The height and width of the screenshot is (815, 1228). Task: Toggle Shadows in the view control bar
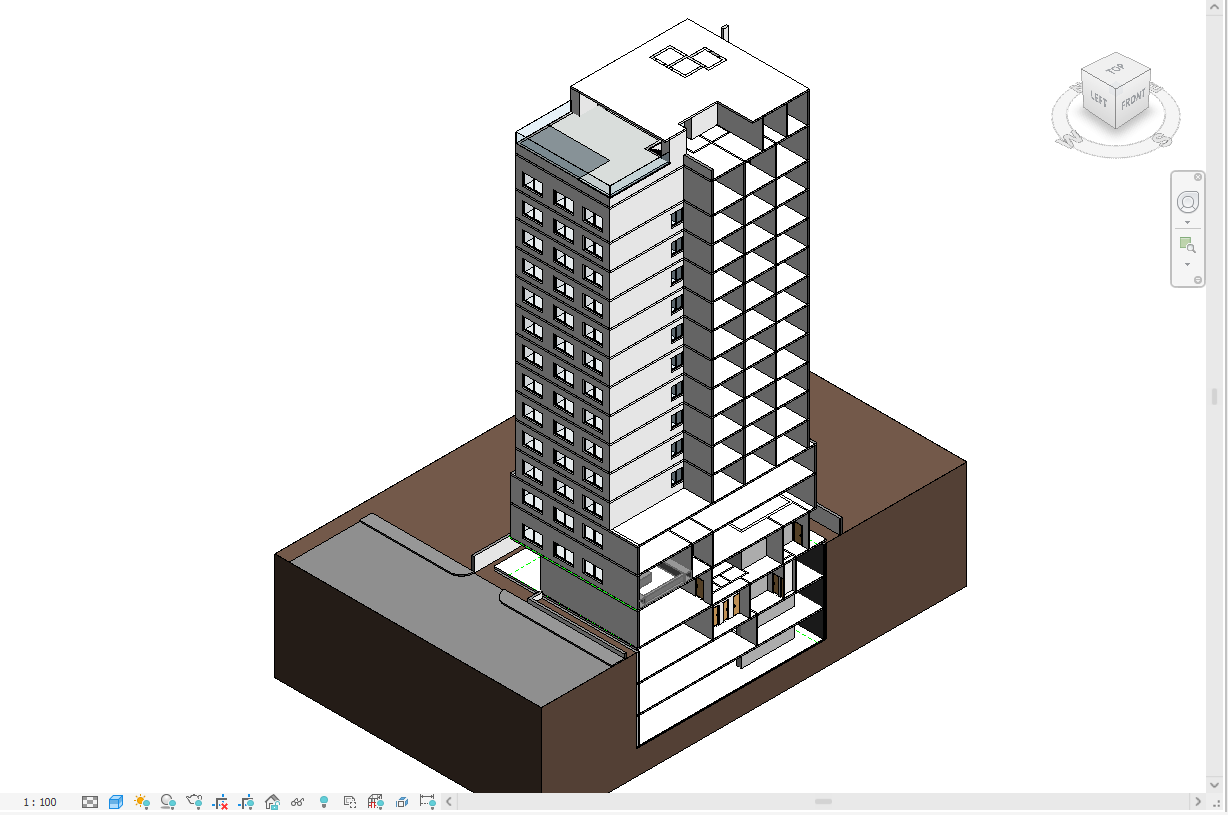tap(168, 802)
